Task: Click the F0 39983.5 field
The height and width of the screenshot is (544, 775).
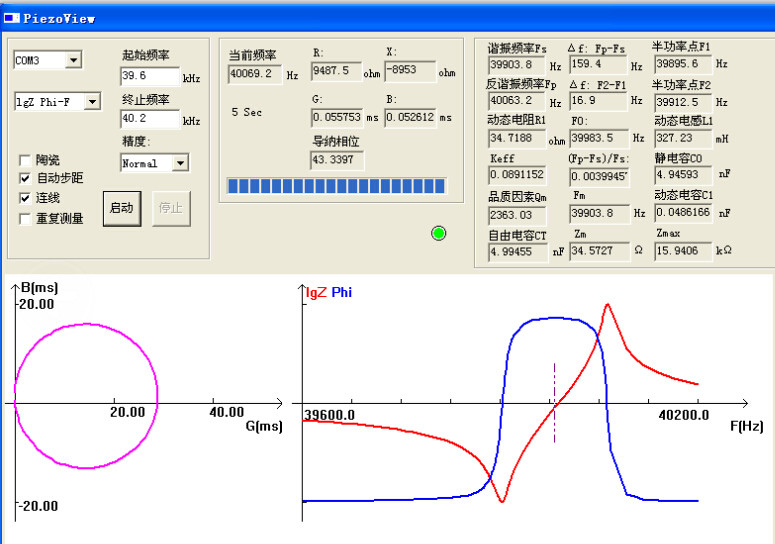Action: 600,138
